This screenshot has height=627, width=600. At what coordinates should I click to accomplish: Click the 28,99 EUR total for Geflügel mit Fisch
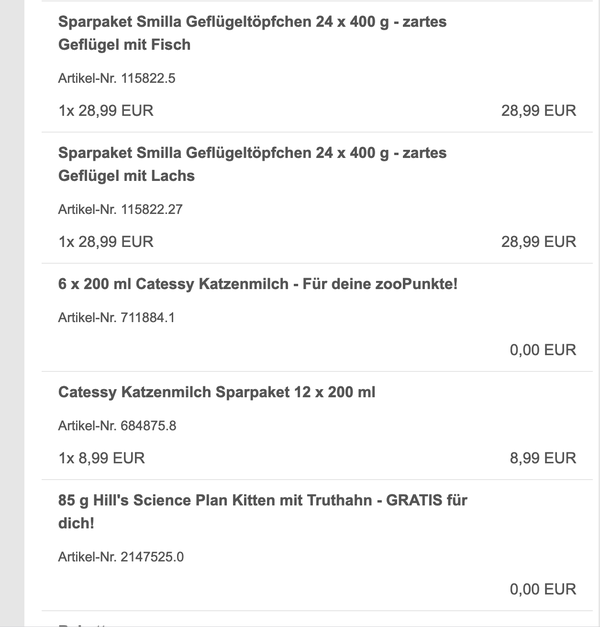tap(538, 111)
